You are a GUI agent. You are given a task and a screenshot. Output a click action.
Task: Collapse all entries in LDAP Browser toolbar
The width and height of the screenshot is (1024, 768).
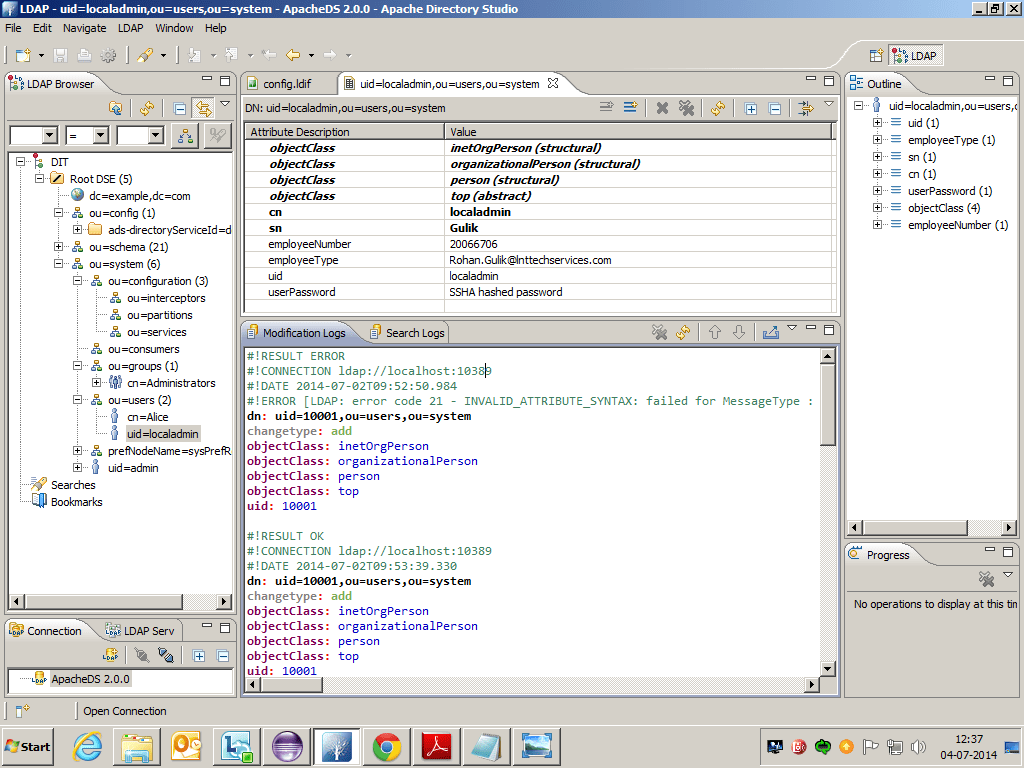180,109
